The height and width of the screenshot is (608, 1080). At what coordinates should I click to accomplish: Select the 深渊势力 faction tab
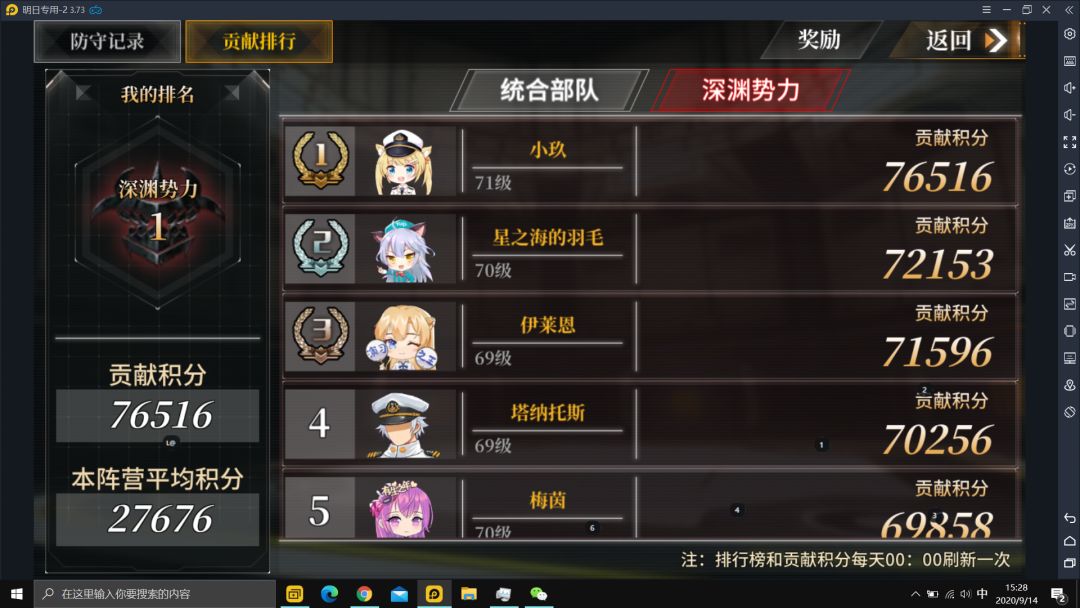[750, 90]
